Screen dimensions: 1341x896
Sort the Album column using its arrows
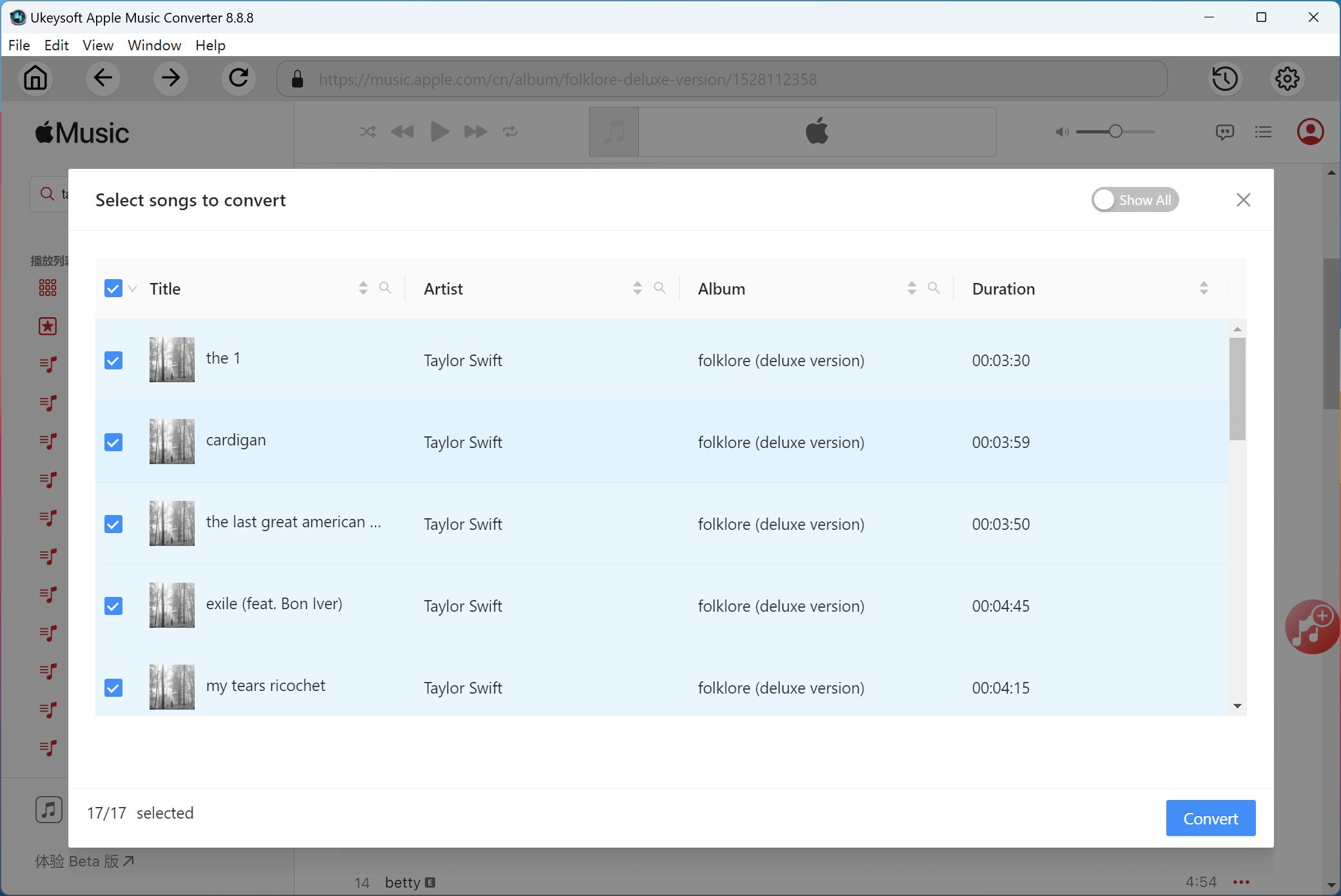click(912, 288)
